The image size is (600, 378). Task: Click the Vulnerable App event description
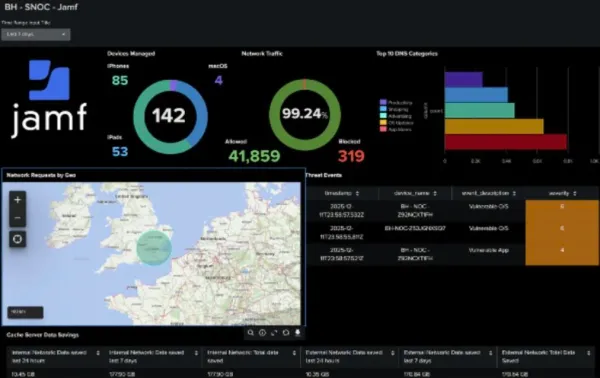[x=489, y=250]
